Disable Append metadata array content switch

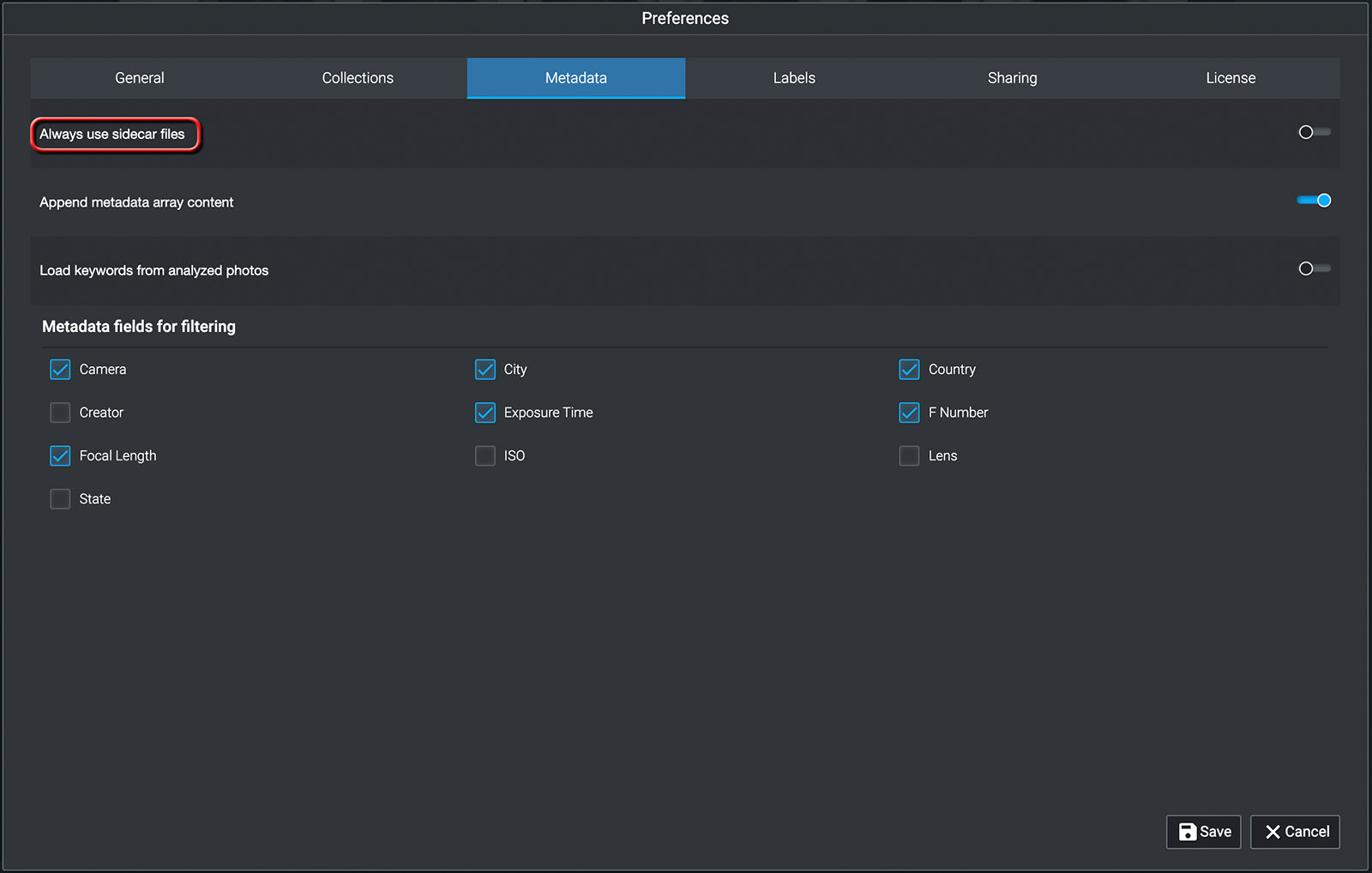(x=1313, y=201)
